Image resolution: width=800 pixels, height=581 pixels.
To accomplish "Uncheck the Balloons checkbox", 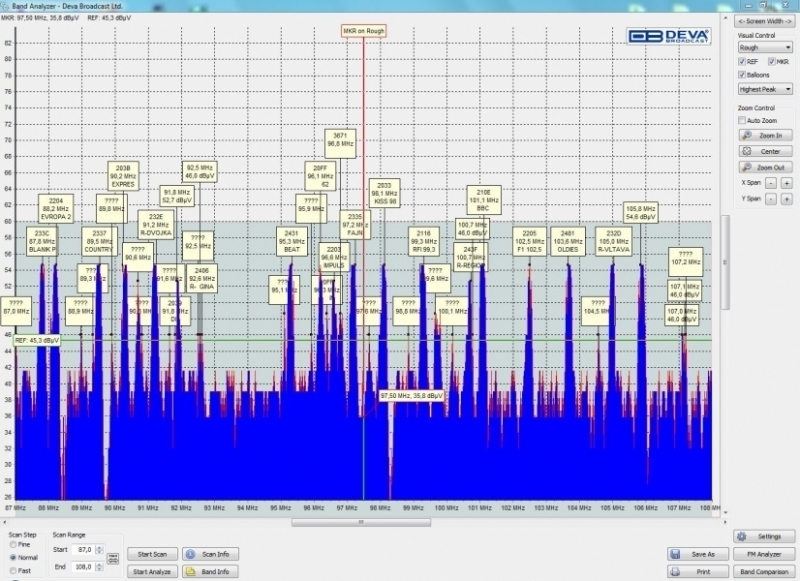I will click(x=742, y=75).
